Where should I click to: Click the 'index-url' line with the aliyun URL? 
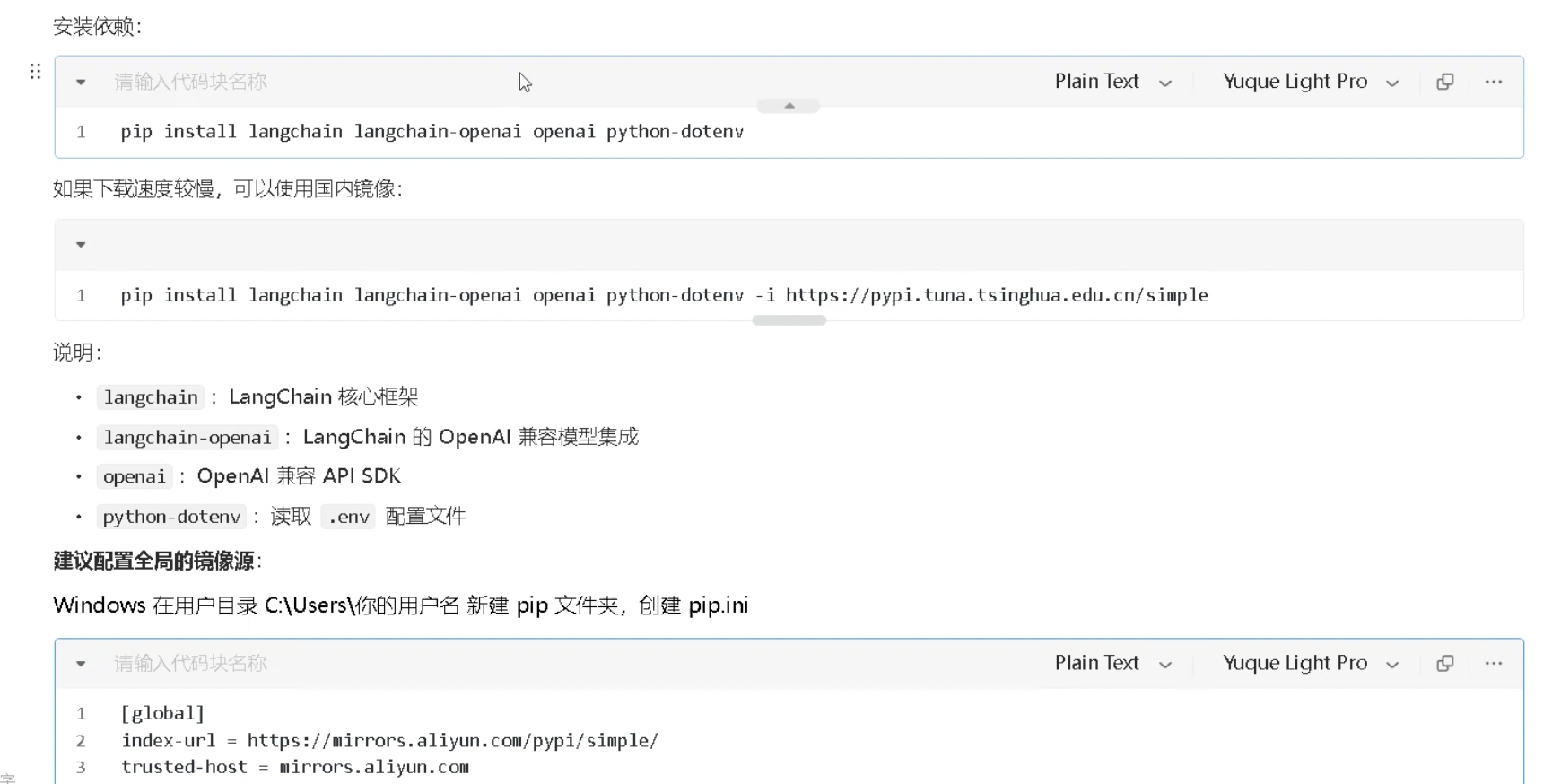point(390,741)
